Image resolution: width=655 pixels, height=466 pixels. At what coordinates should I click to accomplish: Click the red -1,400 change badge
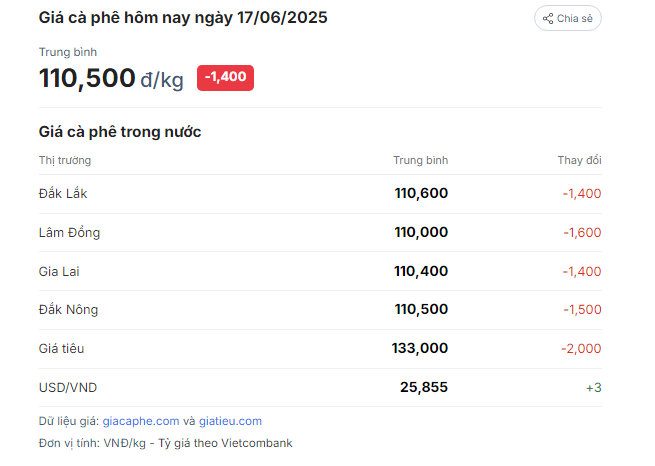point(226,78)
